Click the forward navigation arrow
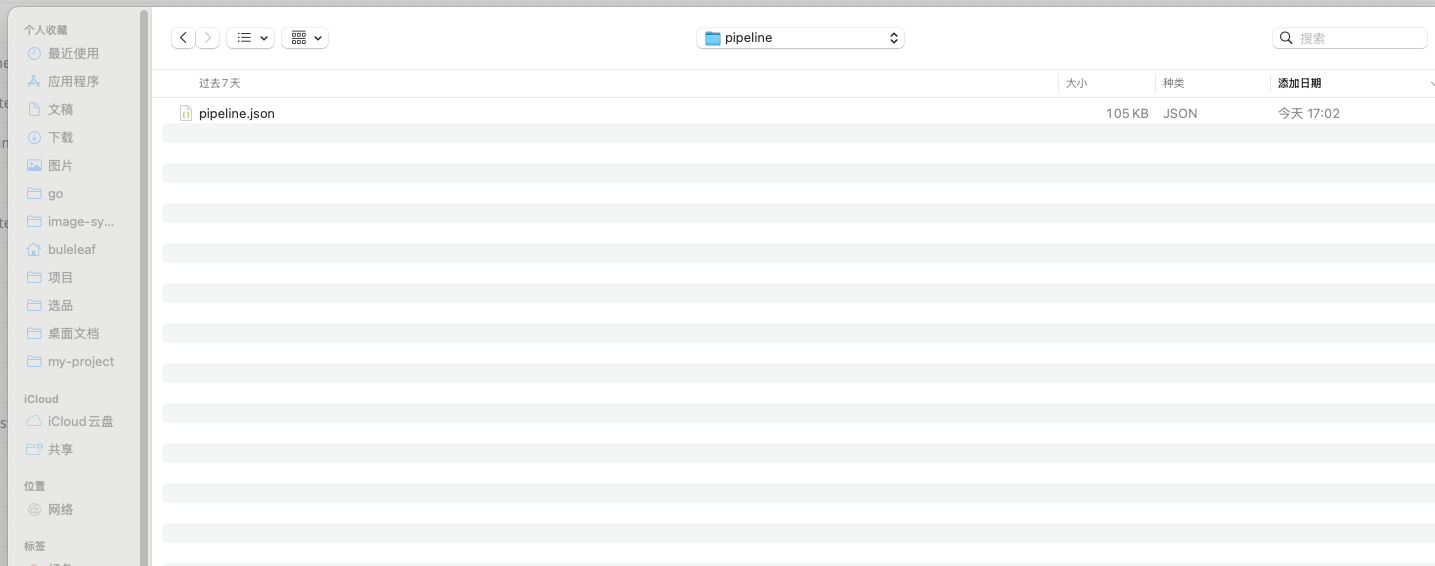This screenshot has height=566, width=1435. (207, 38)
